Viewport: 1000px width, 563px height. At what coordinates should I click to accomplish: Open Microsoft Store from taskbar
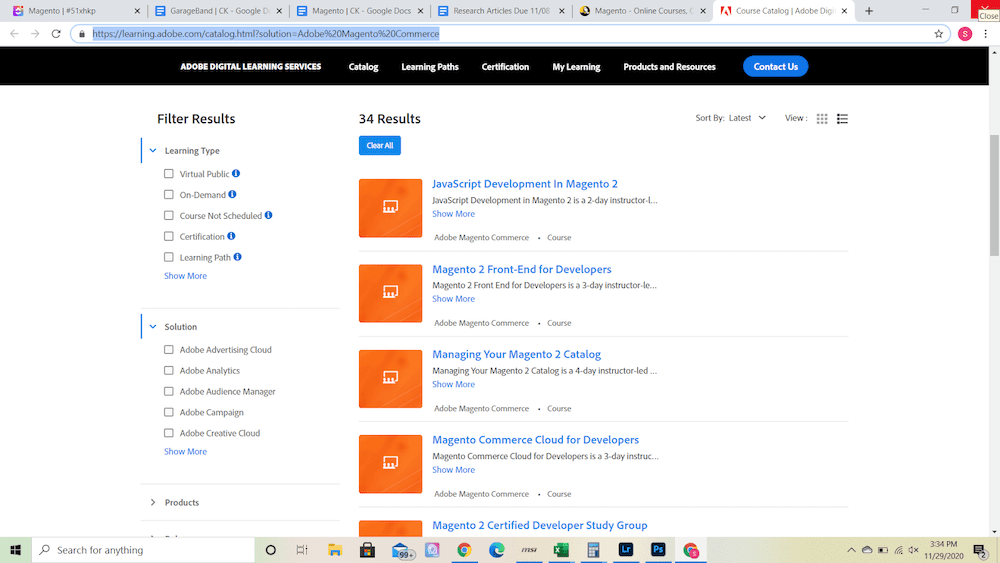(367, 550)
